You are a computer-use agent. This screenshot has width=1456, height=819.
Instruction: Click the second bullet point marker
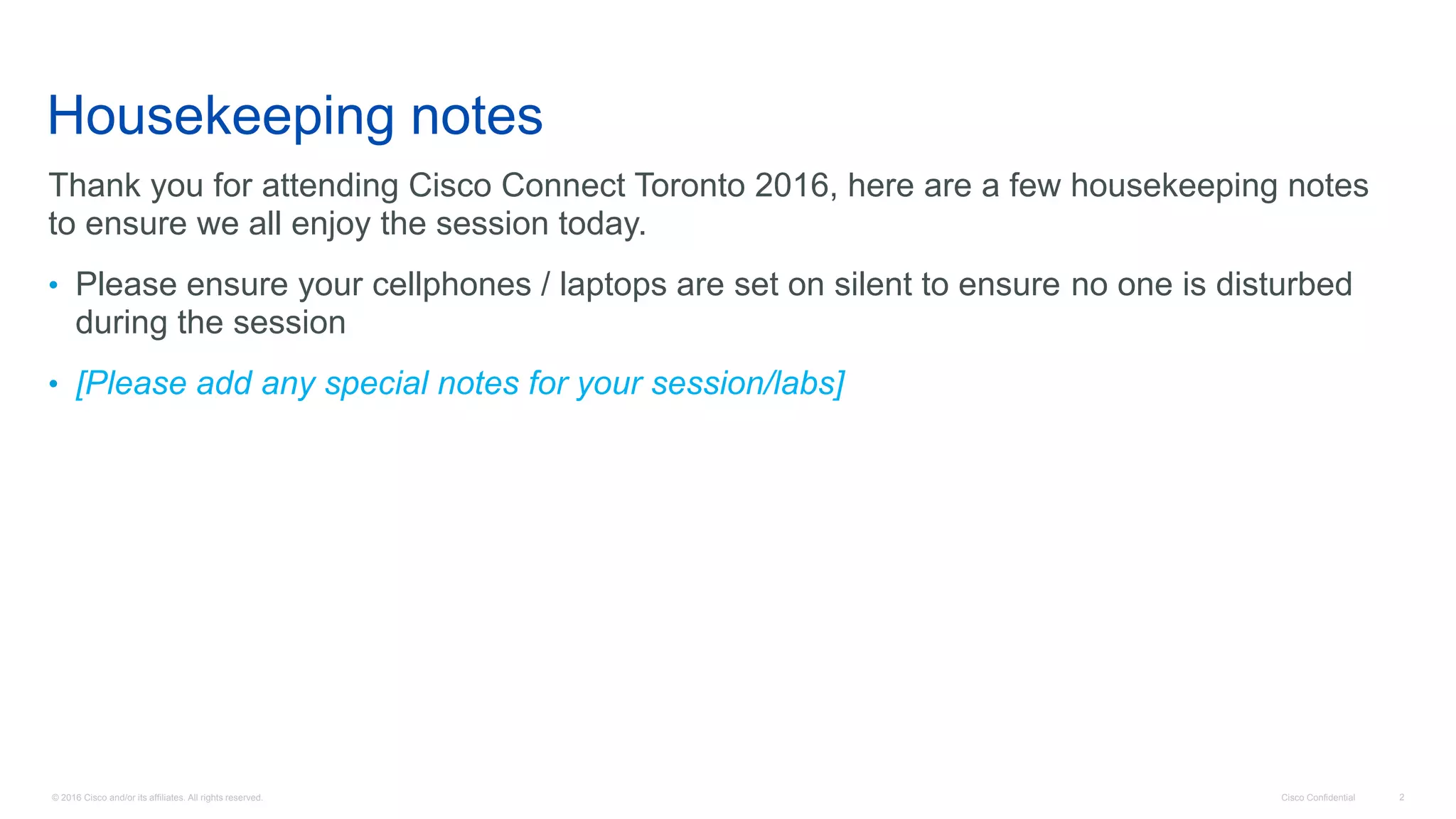(x=53, y=384)
